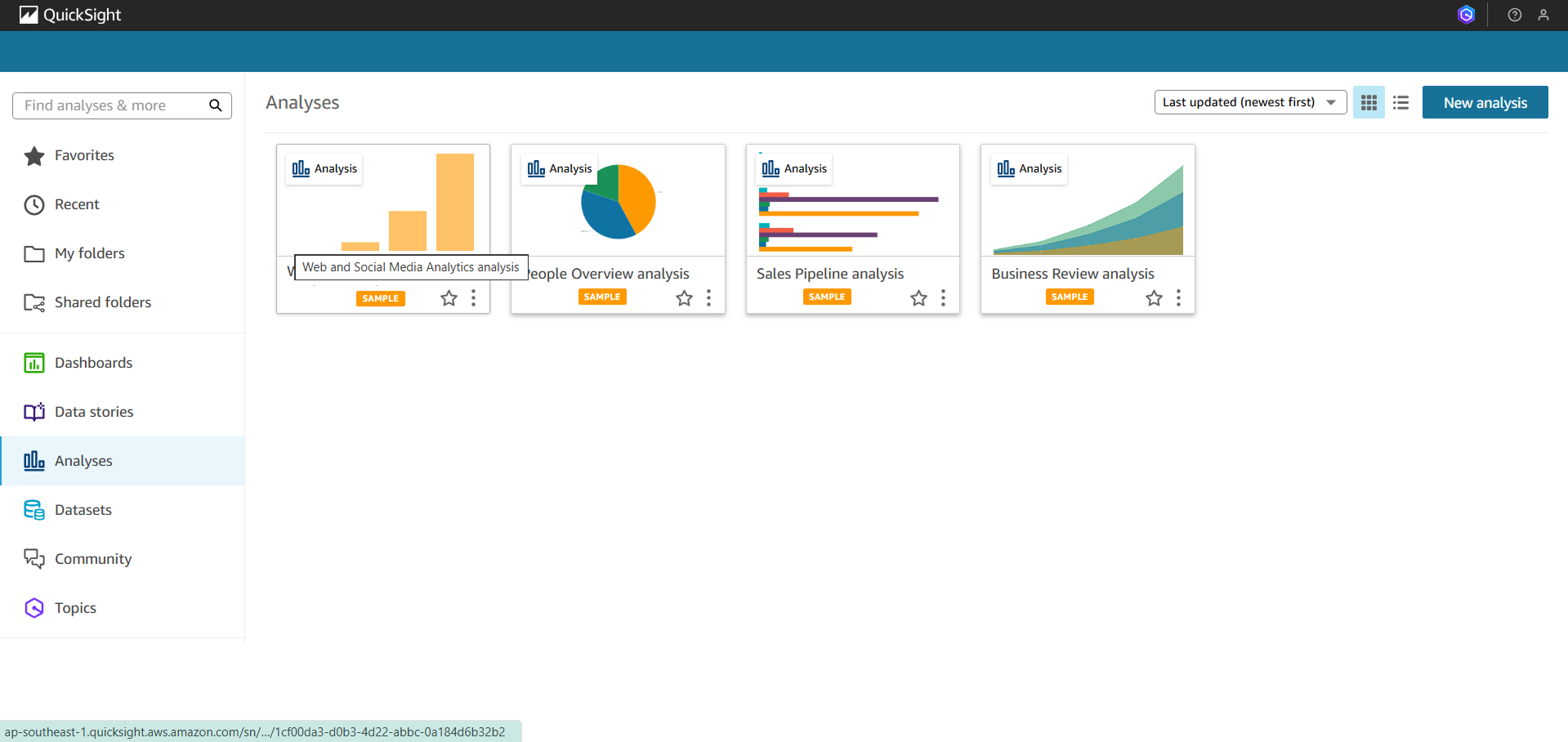
Task: Open Topics icon in sidebar
Action: [34, 608]
